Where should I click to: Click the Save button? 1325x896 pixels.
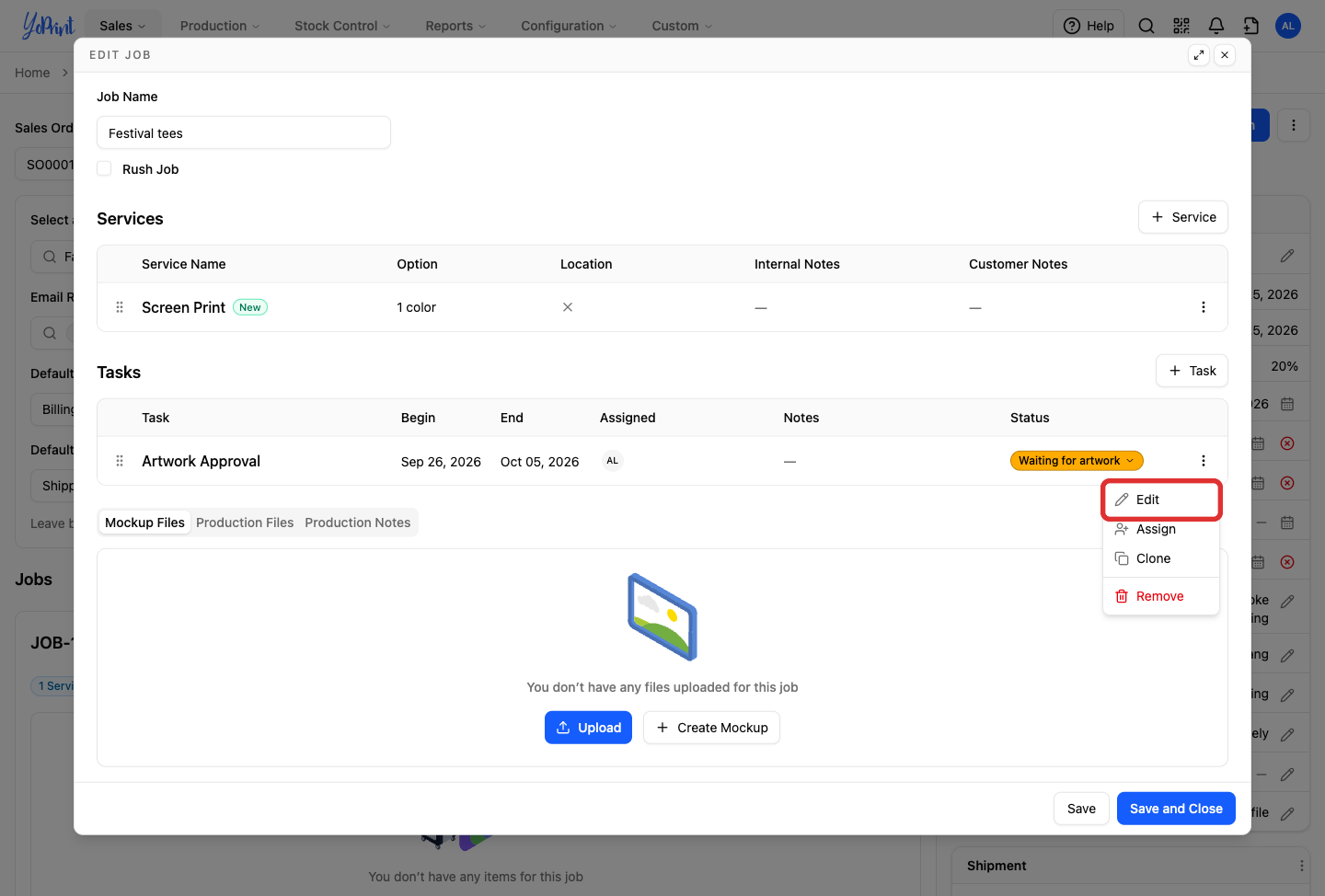click(1081, 809)
